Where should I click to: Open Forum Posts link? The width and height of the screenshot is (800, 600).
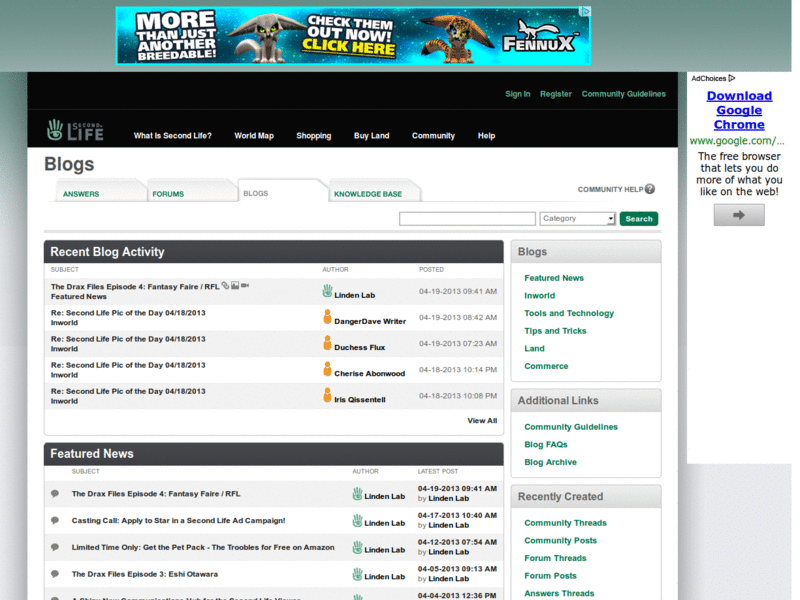point(550,576)
